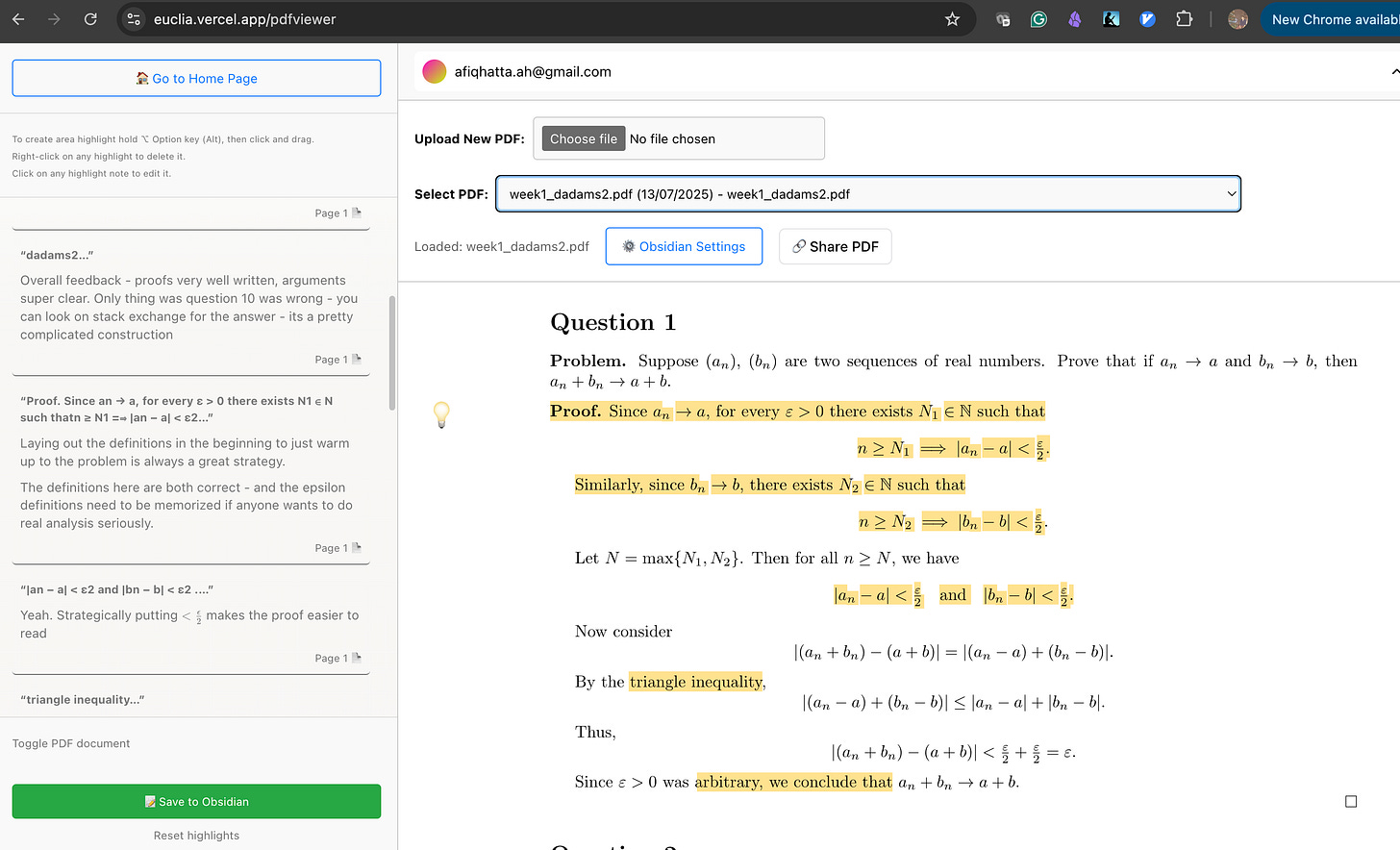Click highlighted "arbitrary, we conclude that" in PDF
This screenshot has width=1400, height=850.
click(x=793, y=782)
